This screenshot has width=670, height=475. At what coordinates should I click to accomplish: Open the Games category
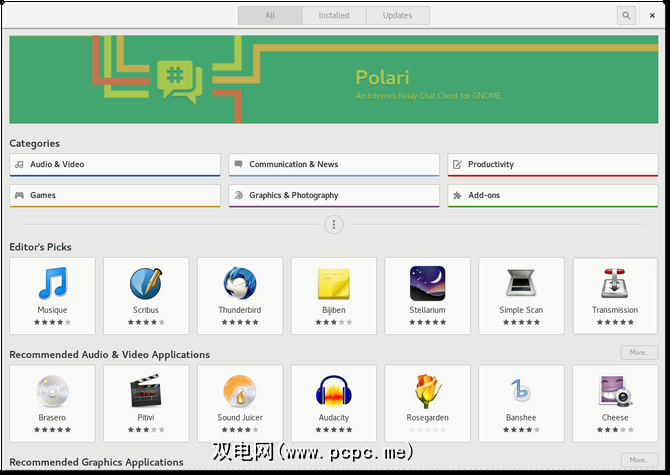[115, 196]
